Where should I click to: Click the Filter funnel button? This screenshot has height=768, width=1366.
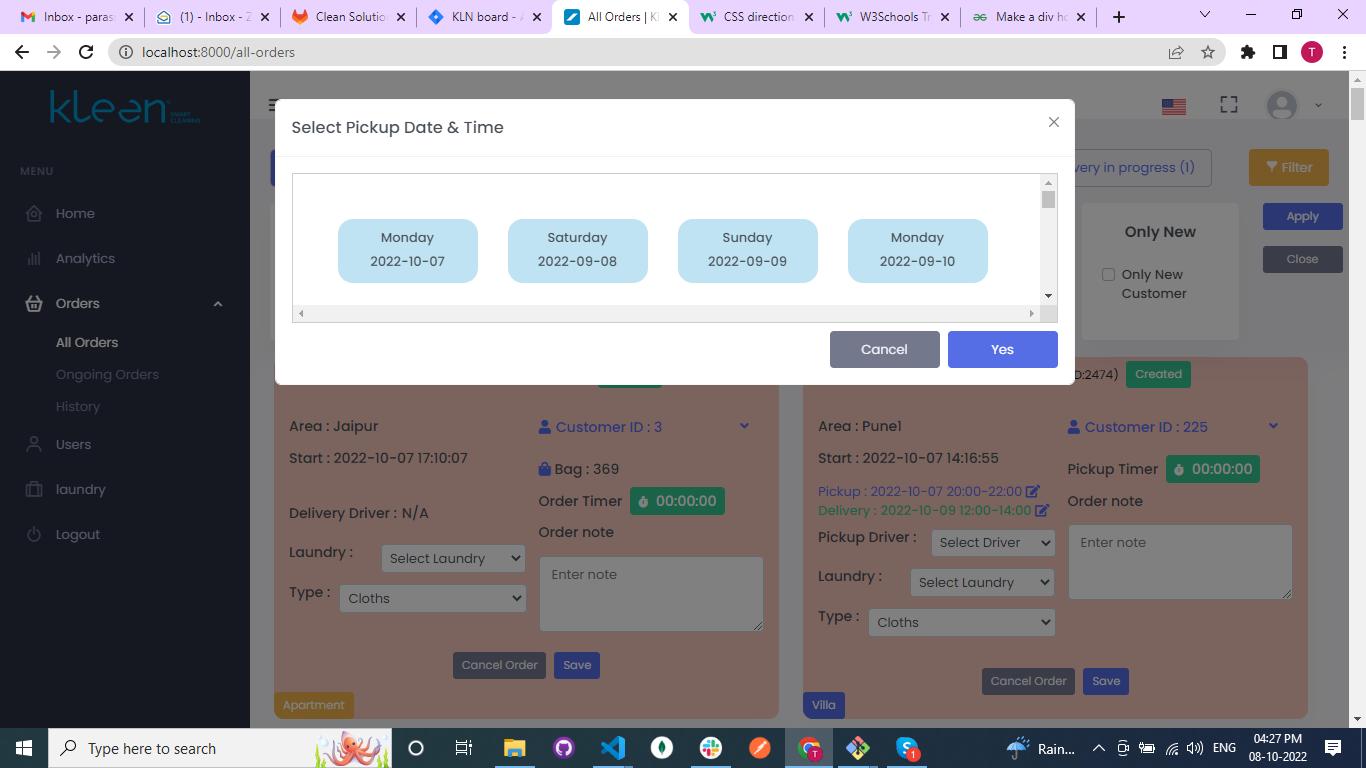(x=1288, y=168)
